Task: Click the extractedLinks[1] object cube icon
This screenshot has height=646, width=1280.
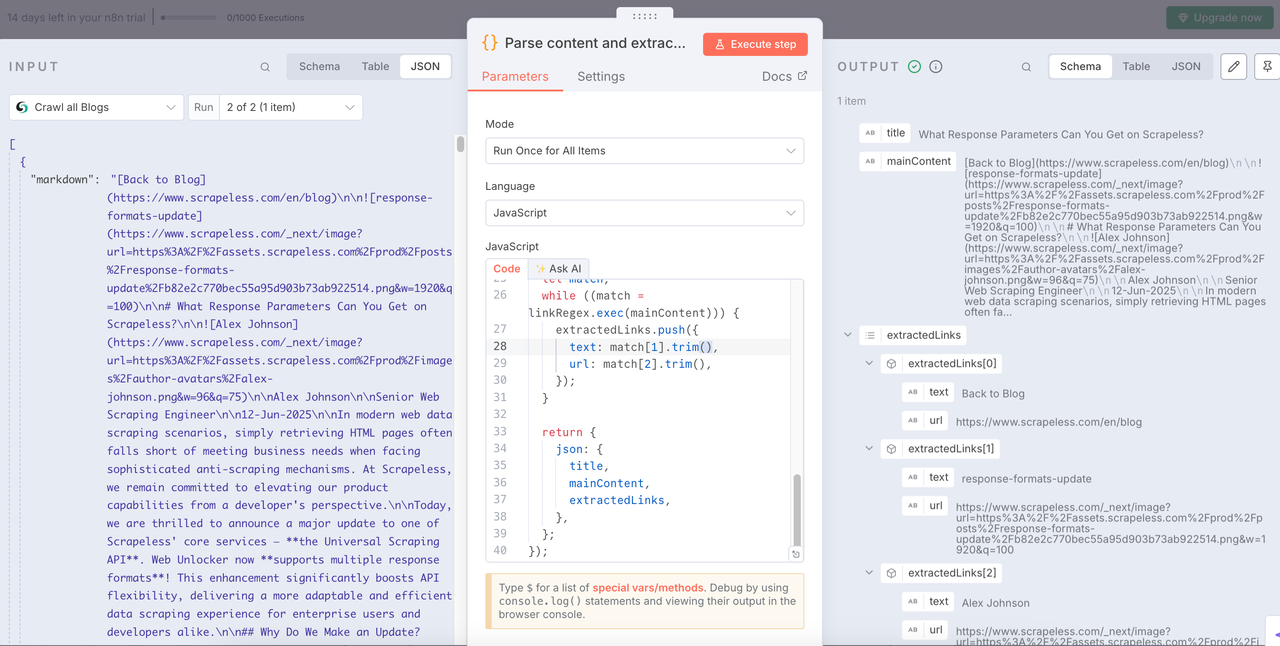Action: 891,449
